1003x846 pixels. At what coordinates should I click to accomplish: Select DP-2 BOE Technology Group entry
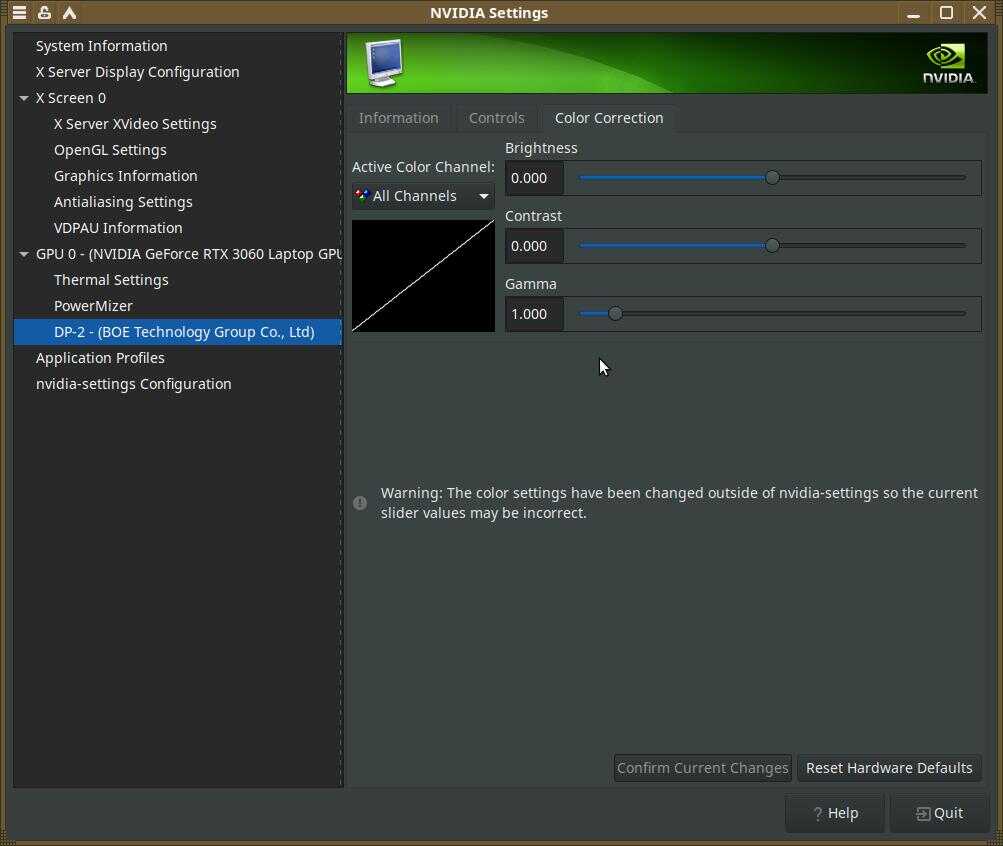click(x=178, y=332)
